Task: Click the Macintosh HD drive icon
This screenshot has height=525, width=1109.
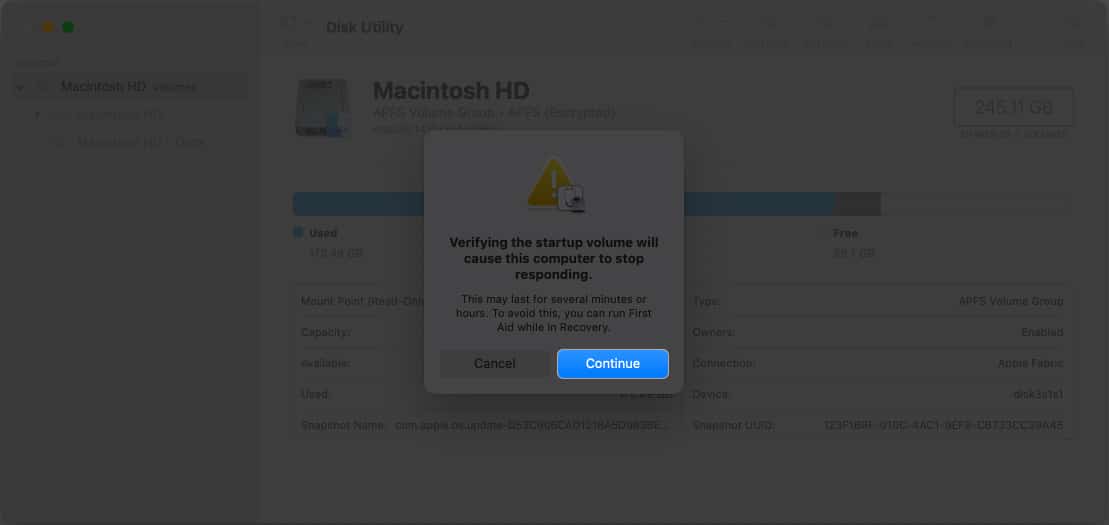Action: pos(323,108)
